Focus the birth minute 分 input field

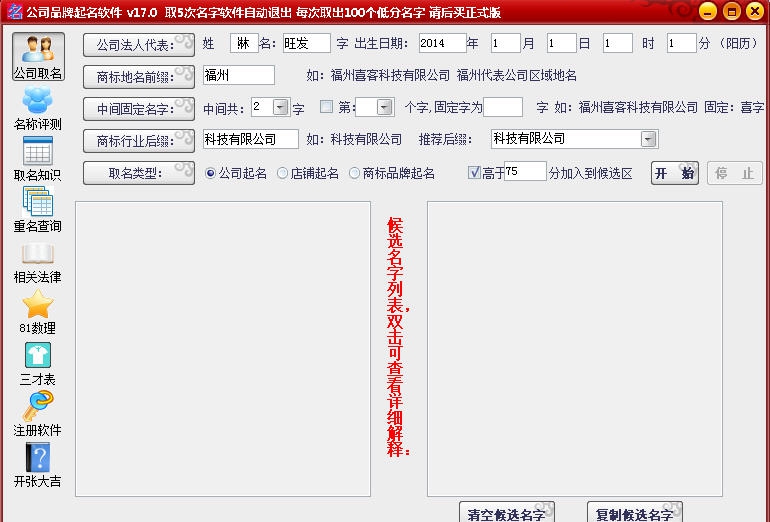[x=682, y=43]
